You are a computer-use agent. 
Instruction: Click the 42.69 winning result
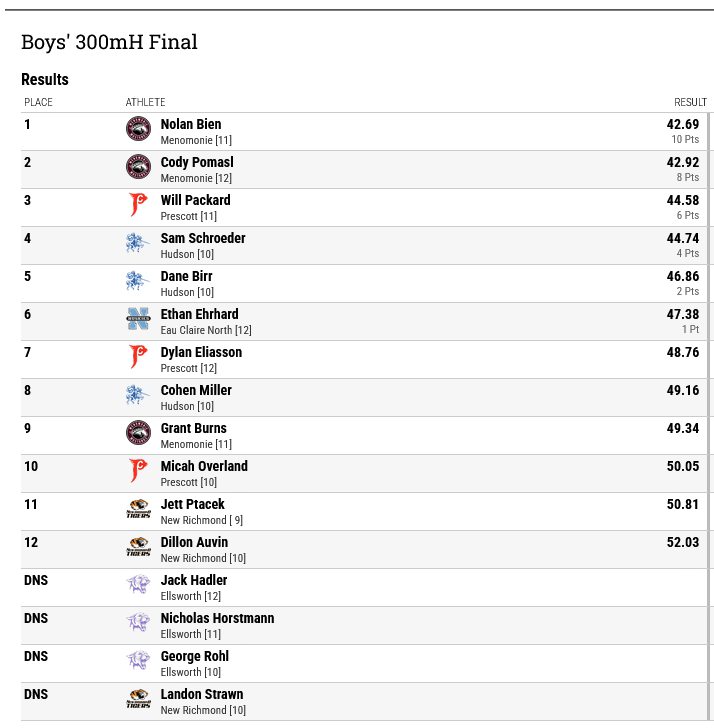pos(682,124)
